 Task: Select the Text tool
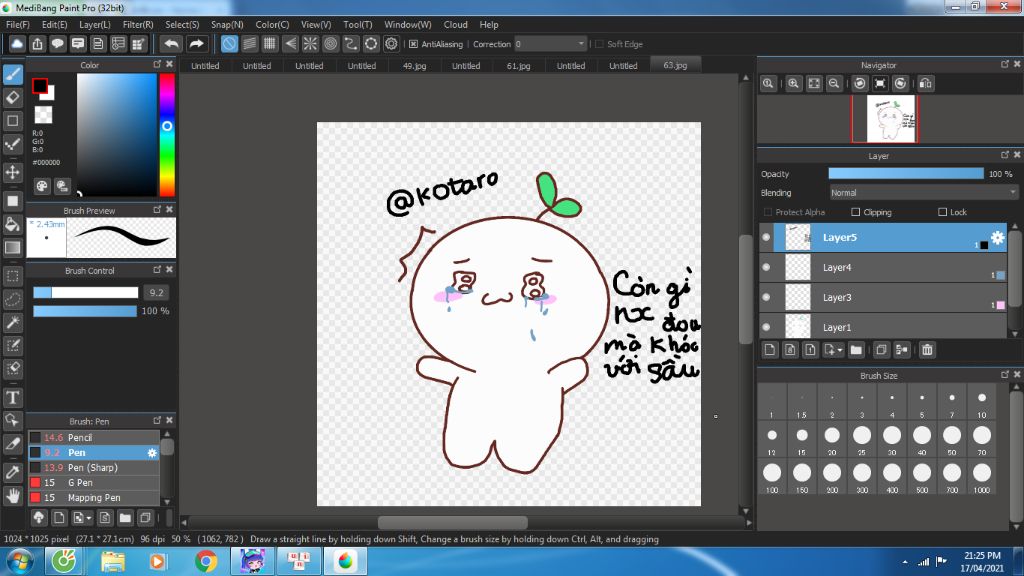12,397
